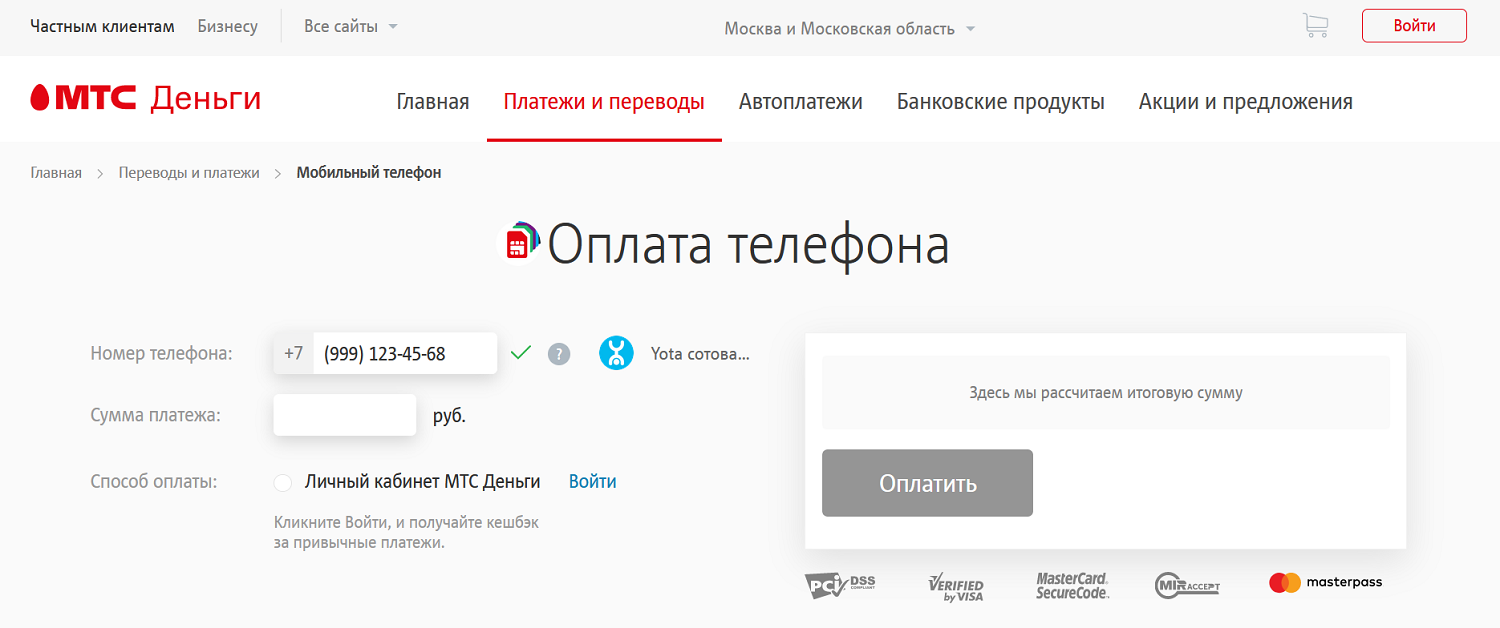Click the Оплата телефона heading
Screen dimensions: 1500x628
point(748,245)
